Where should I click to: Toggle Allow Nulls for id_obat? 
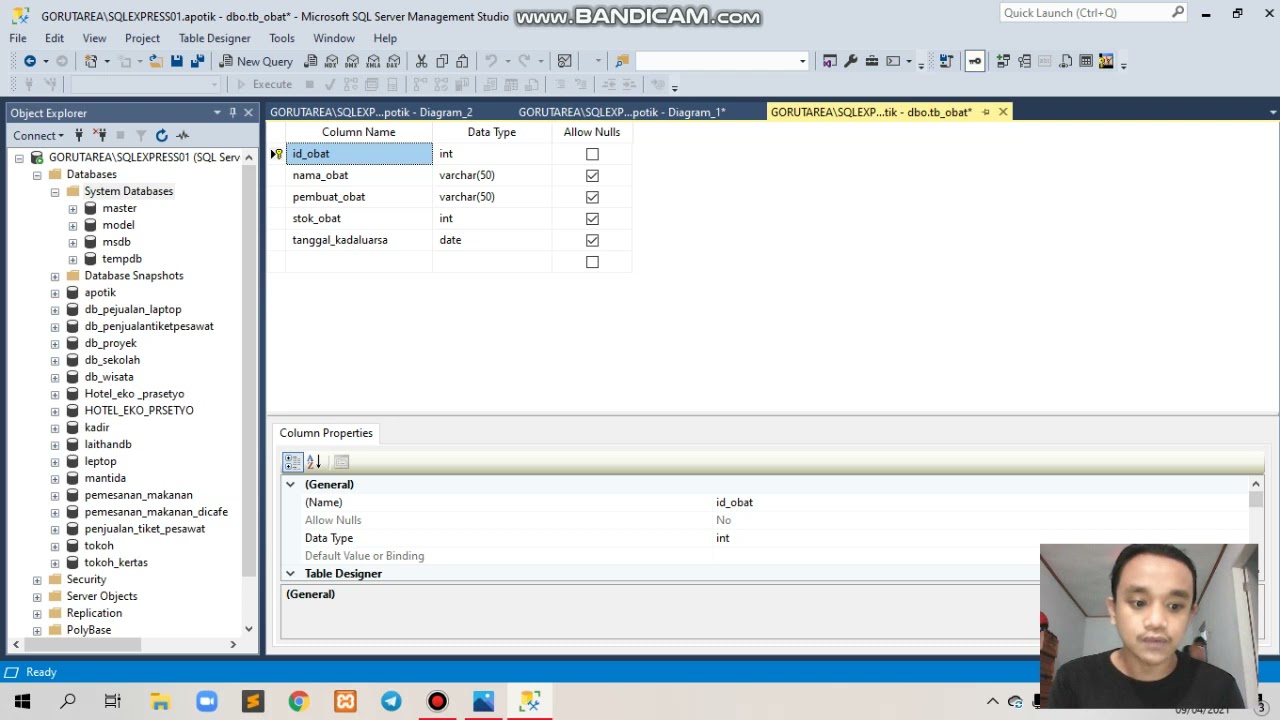click(x=592, y=154)
